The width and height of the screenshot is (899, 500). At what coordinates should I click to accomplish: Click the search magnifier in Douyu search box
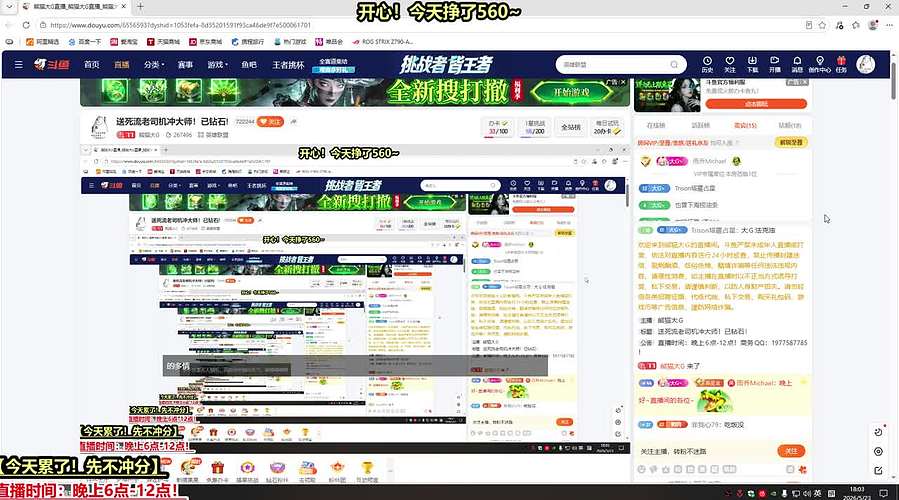click(674, 64)
